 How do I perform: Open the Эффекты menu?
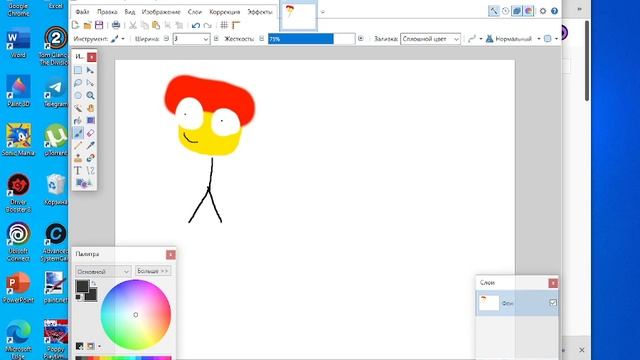pos(260,12)
